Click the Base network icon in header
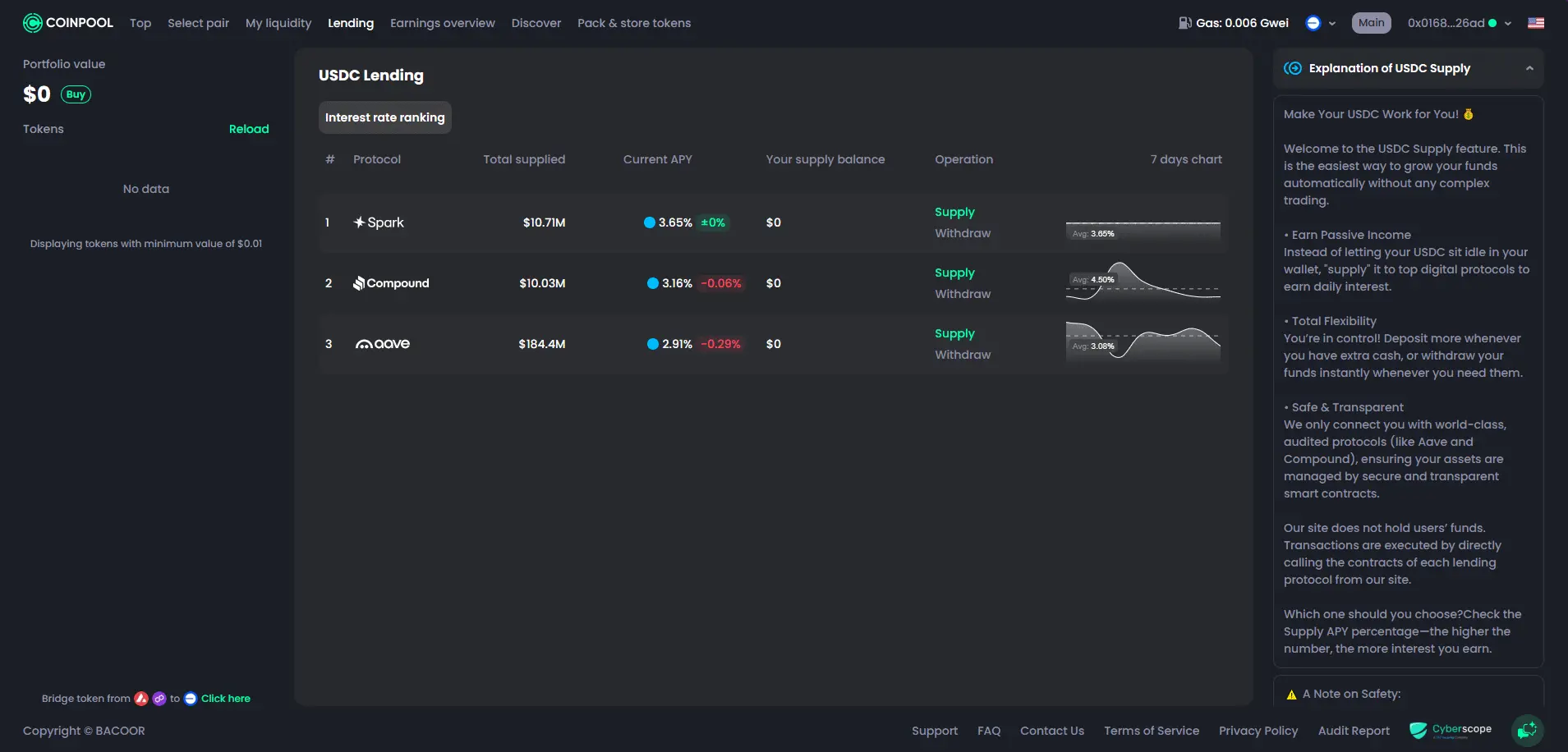 pos(1313,23)
